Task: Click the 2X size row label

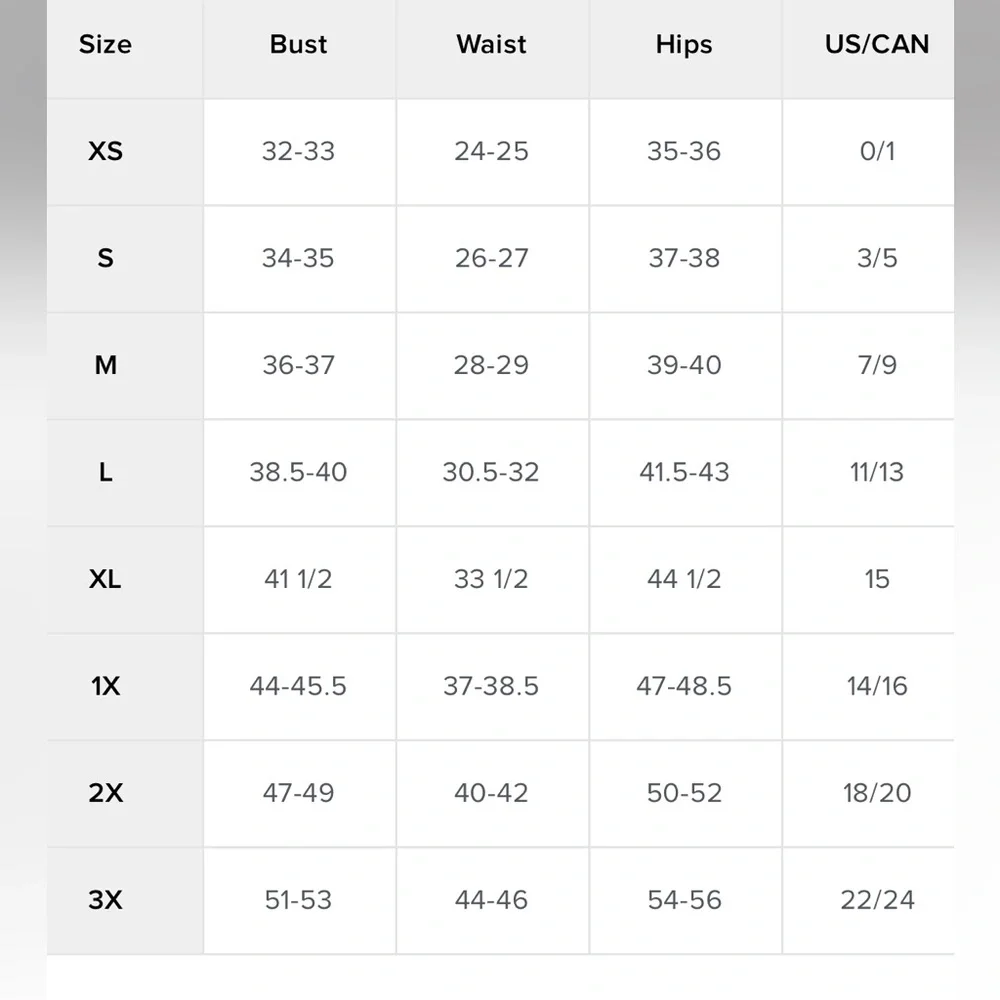Action: pyautogui.click(x=105, y=794)
